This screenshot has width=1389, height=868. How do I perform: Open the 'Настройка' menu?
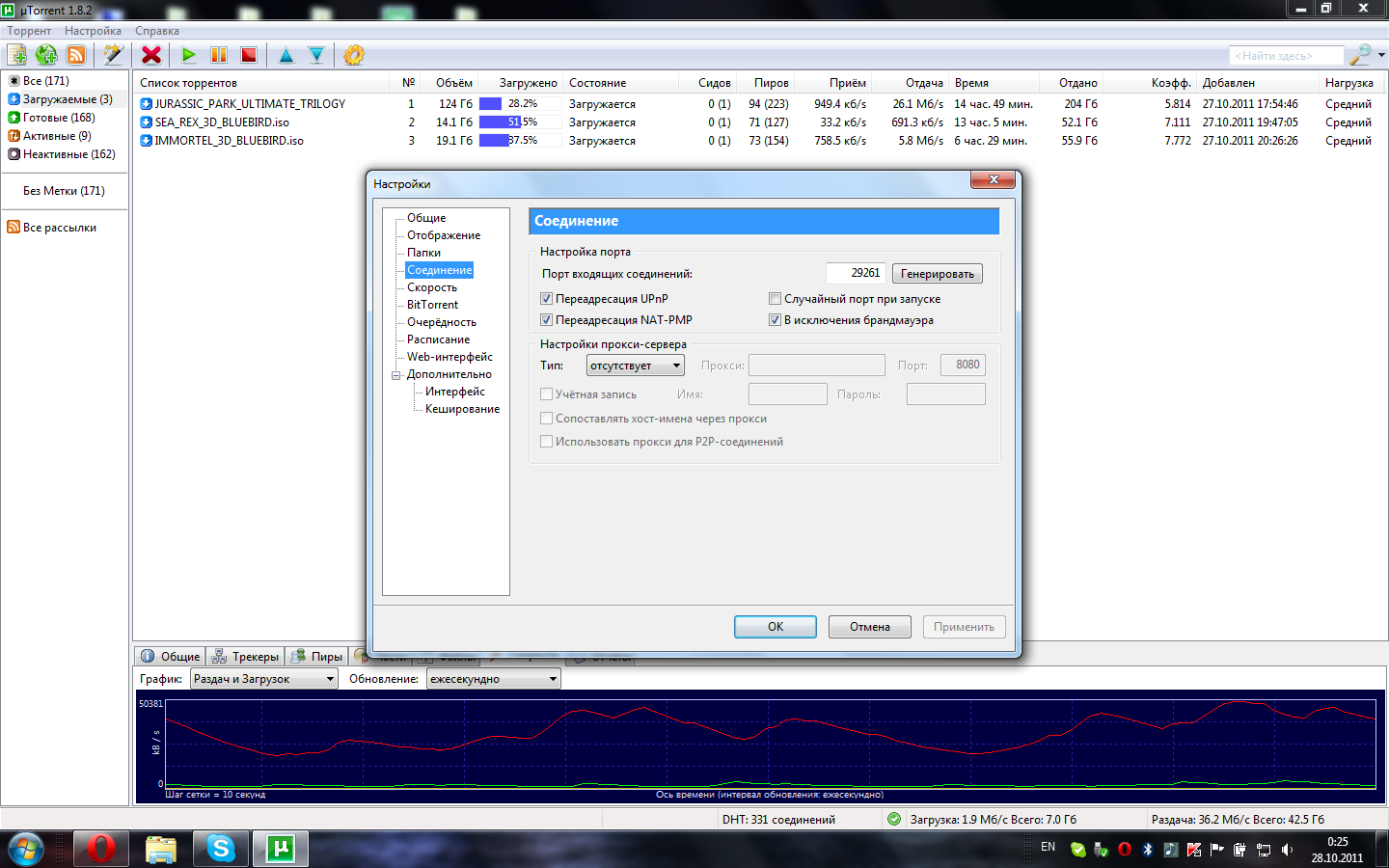click(x=93, y=31)
